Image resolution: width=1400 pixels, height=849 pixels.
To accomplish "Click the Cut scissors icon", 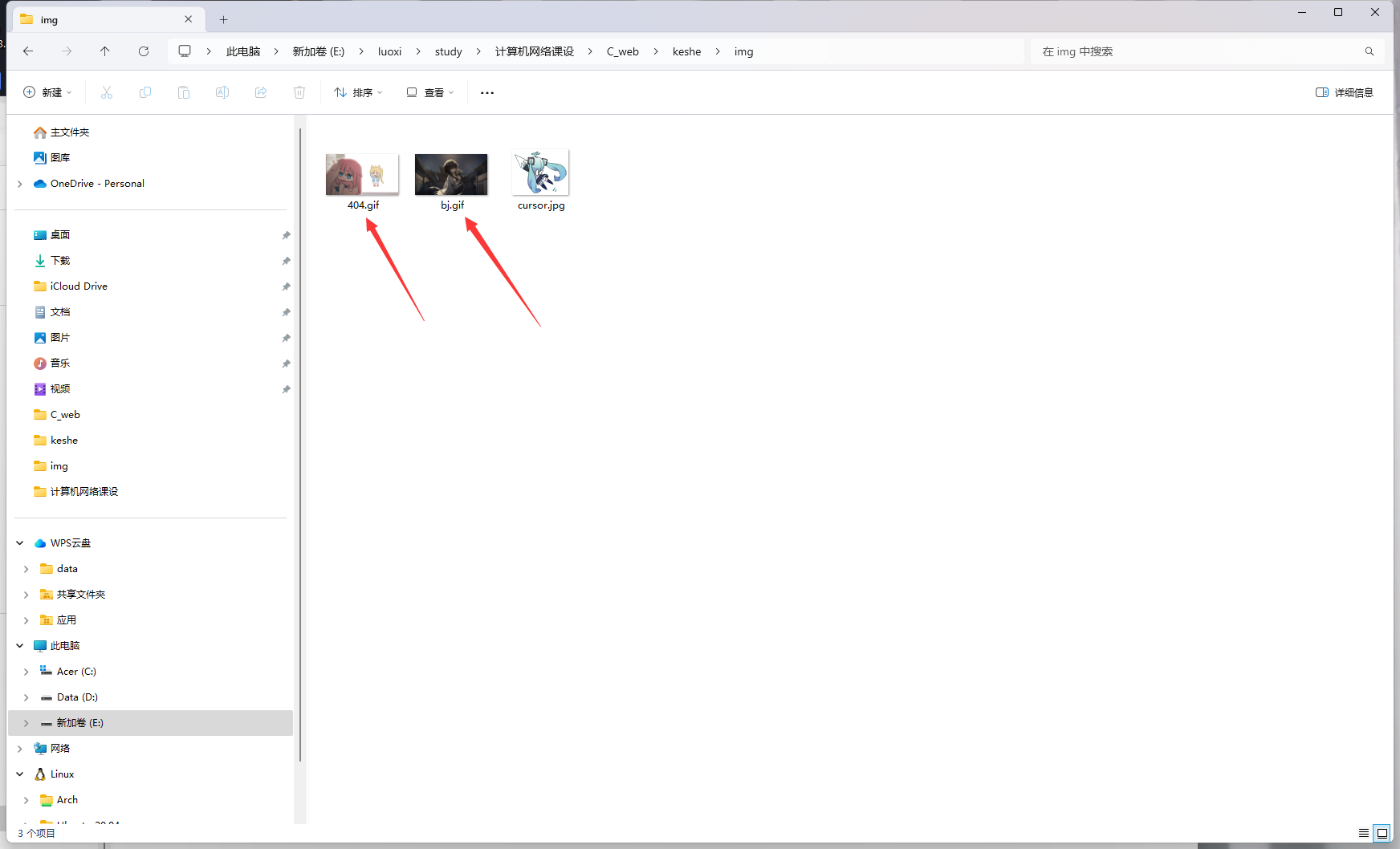I will coord(107,92).
